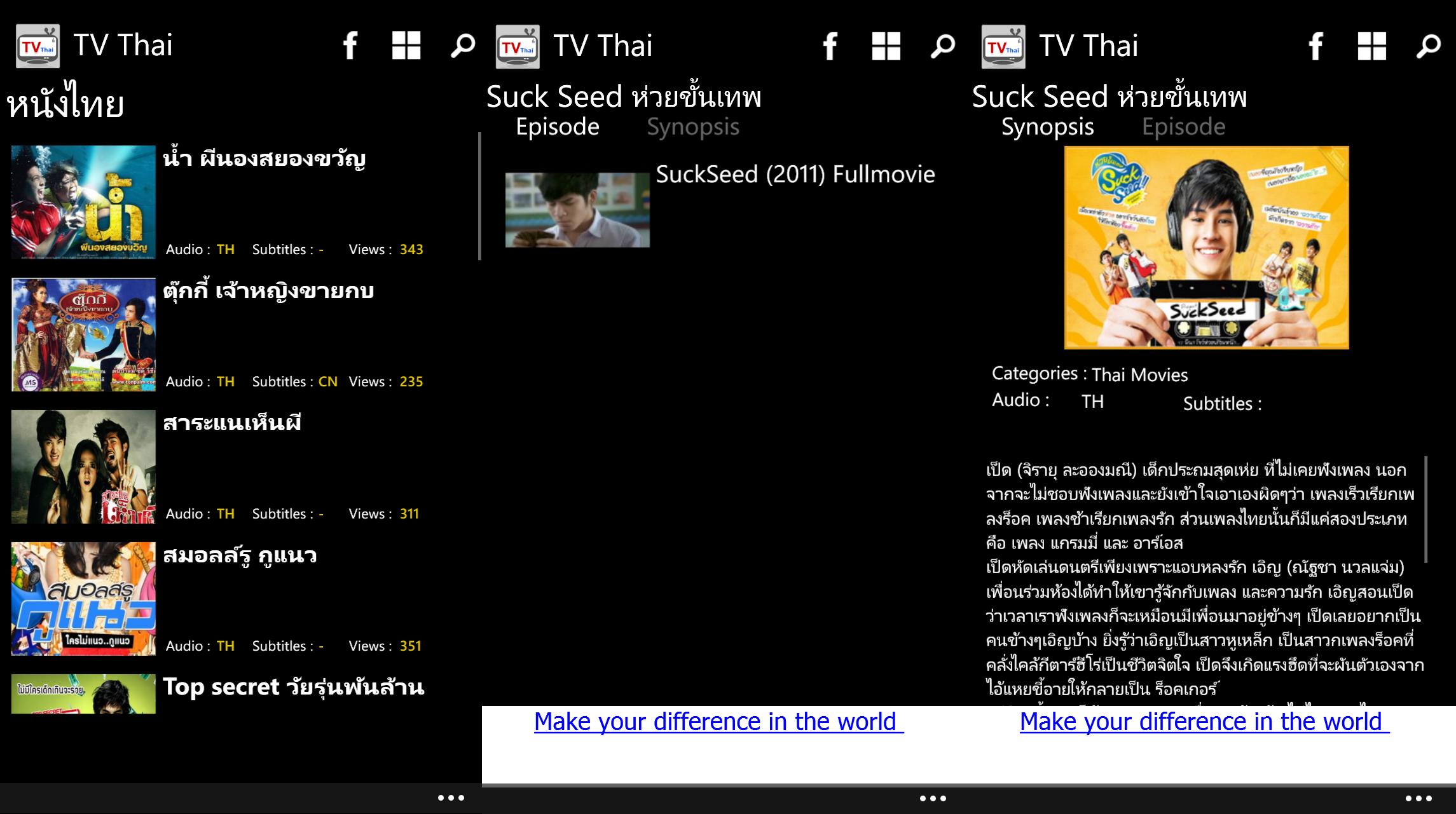
Task: Click TV Thai logo in middle screen
Action: pos(518,46)
